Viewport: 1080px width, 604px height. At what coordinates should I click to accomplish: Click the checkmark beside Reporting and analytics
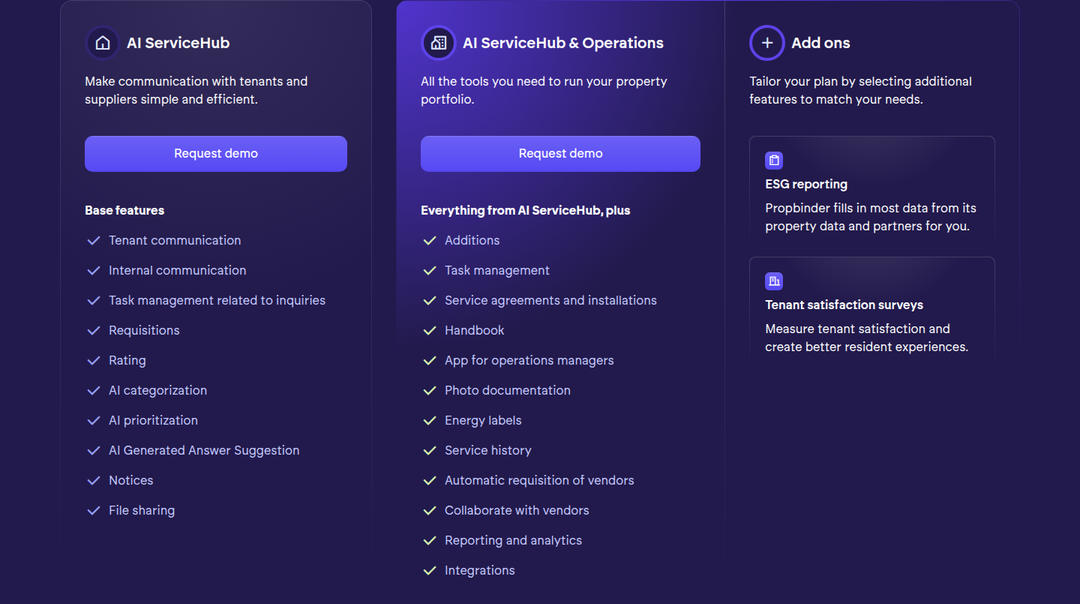tap(430, 541)
